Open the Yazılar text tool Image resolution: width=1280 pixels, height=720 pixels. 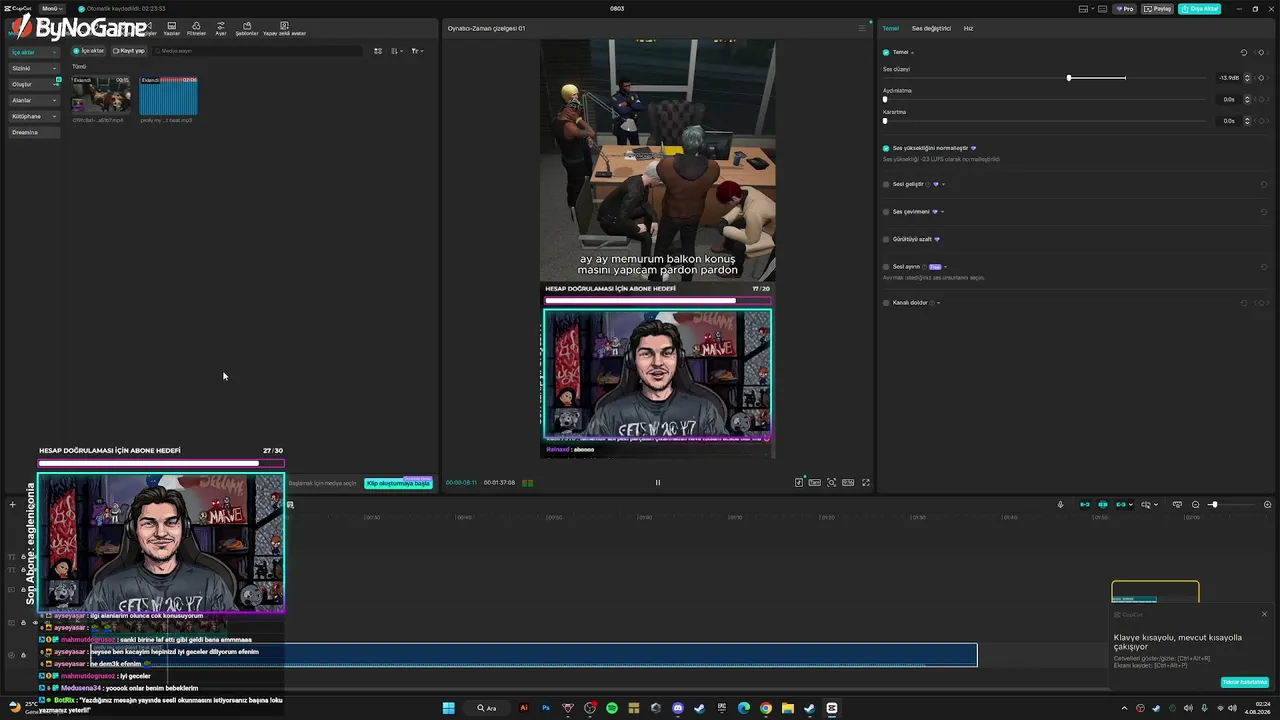click(x=172, y=28)
